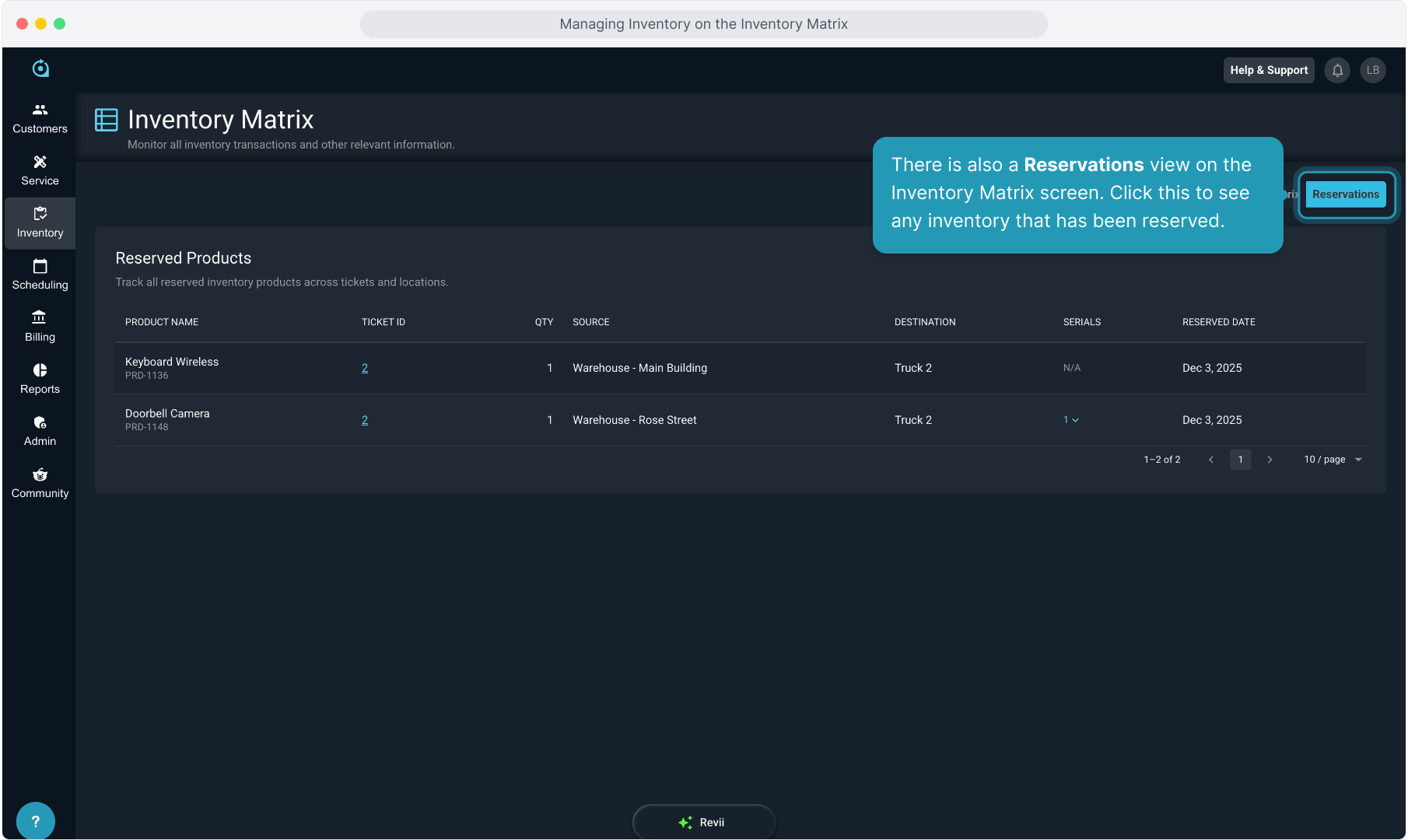
Task: Open the 10 / page size dropdown
Action: coord(1333,460)
